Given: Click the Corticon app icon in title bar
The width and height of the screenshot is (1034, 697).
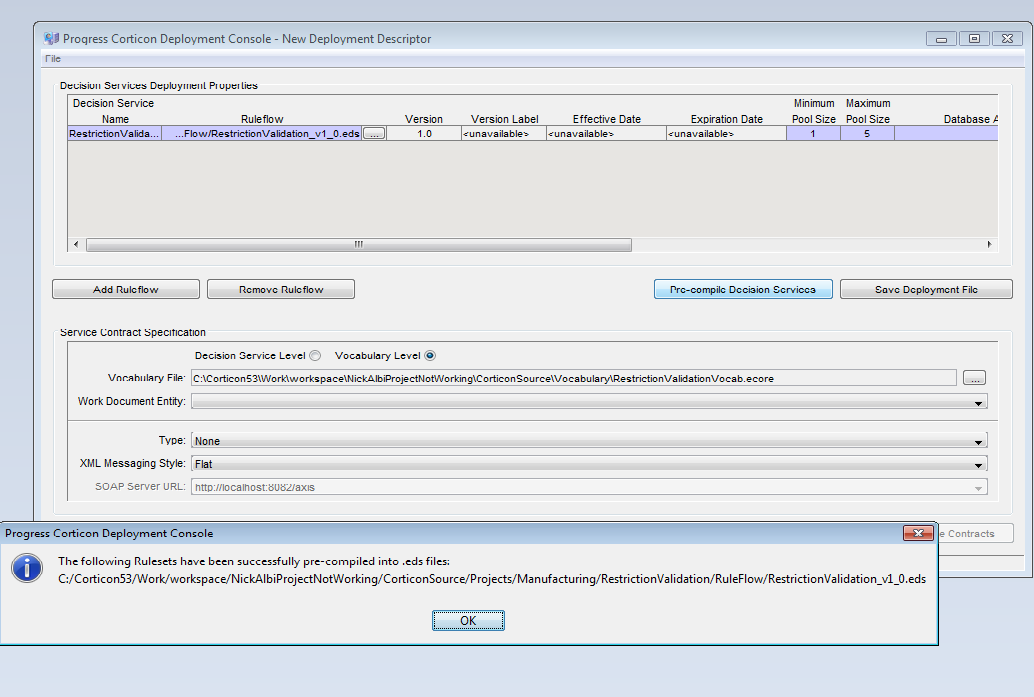Looking at the screenshot, I should tap(51, 38).
